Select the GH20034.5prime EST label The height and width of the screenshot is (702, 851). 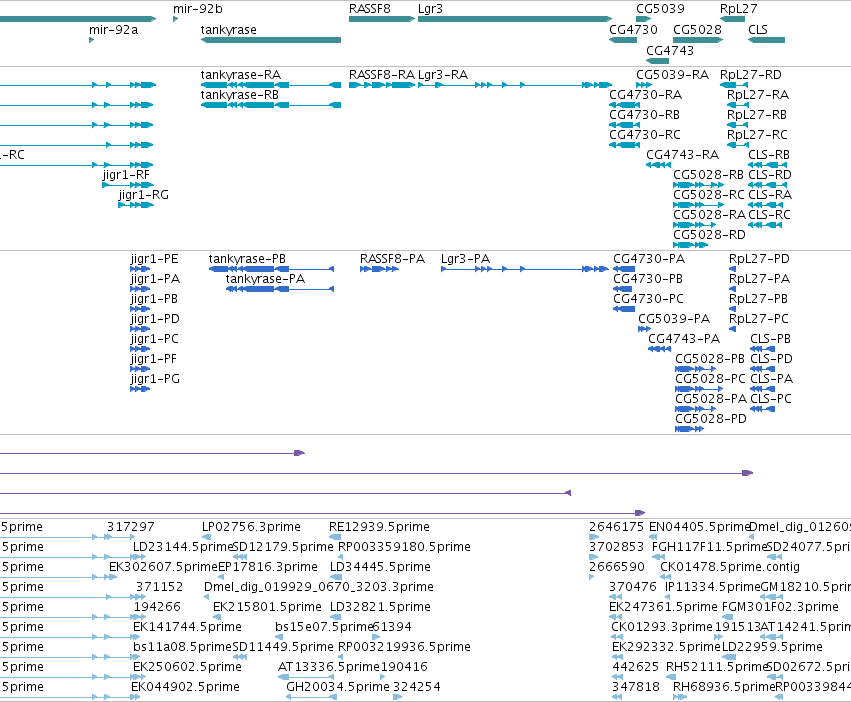338,687
